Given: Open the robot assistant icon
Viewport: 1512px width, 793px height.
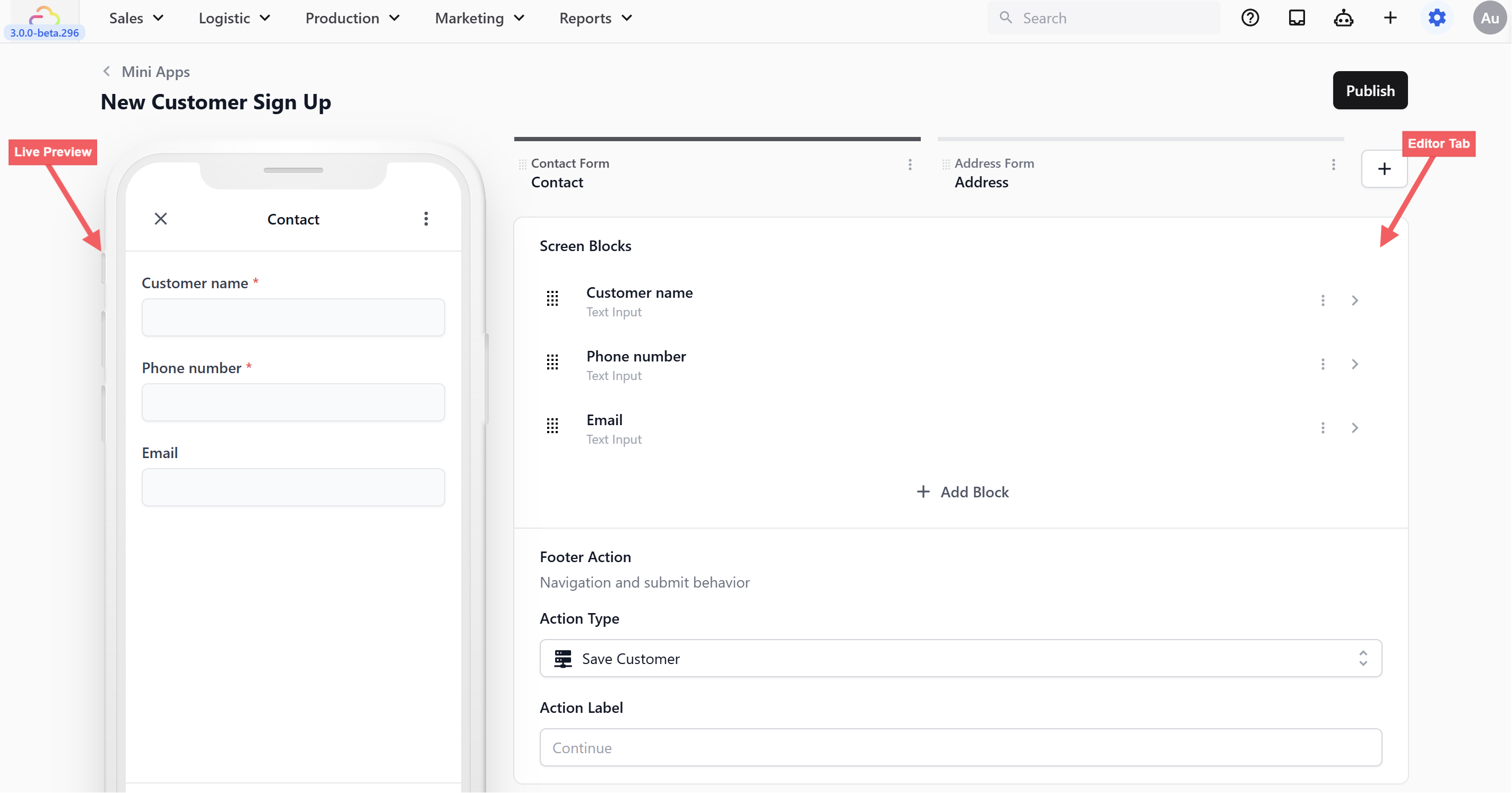Looking at the screenshot, I should coord(1343,18).
